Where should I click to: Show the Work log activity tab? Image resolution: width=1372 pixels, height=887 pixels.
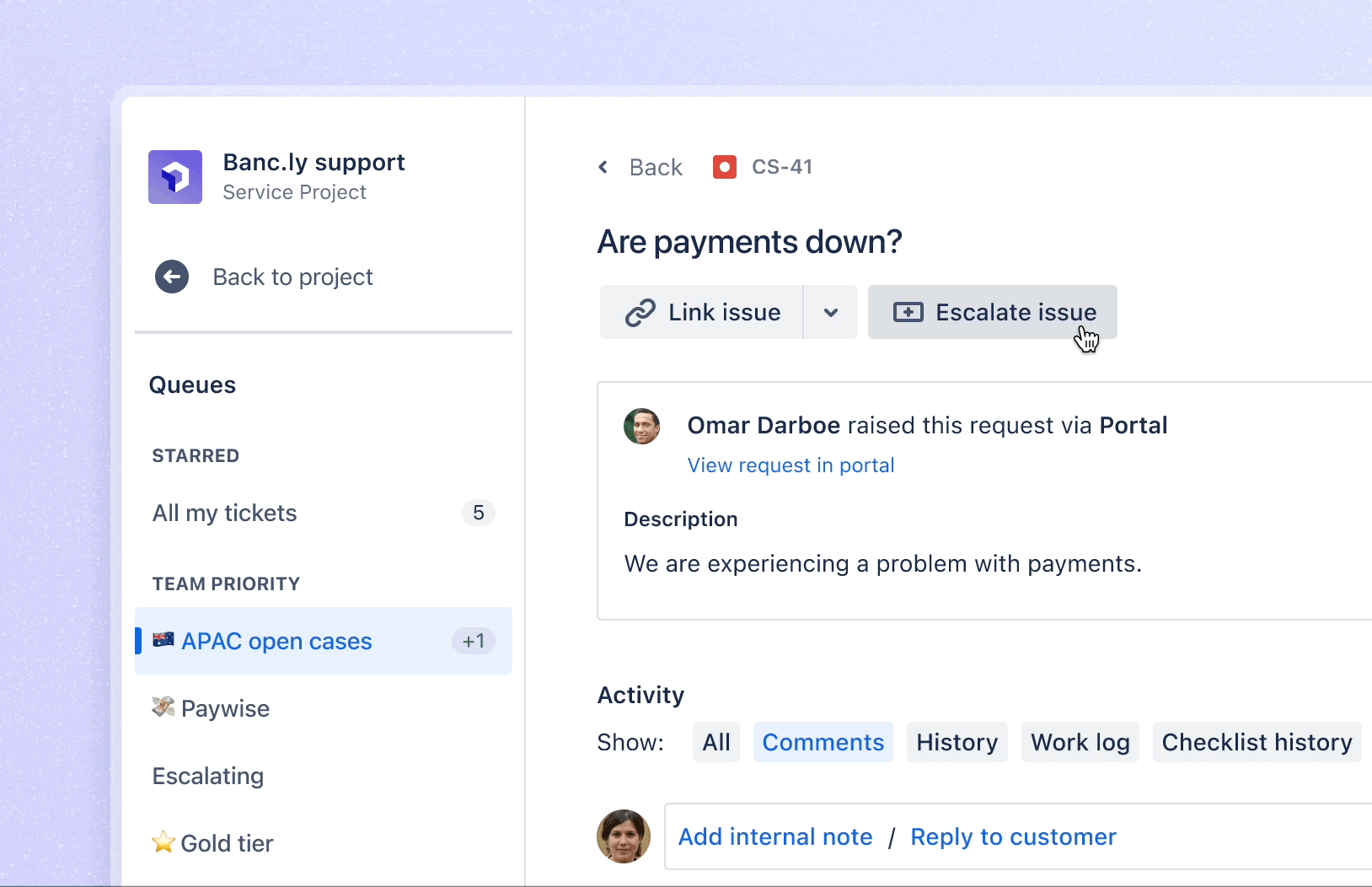point(1080,742)
